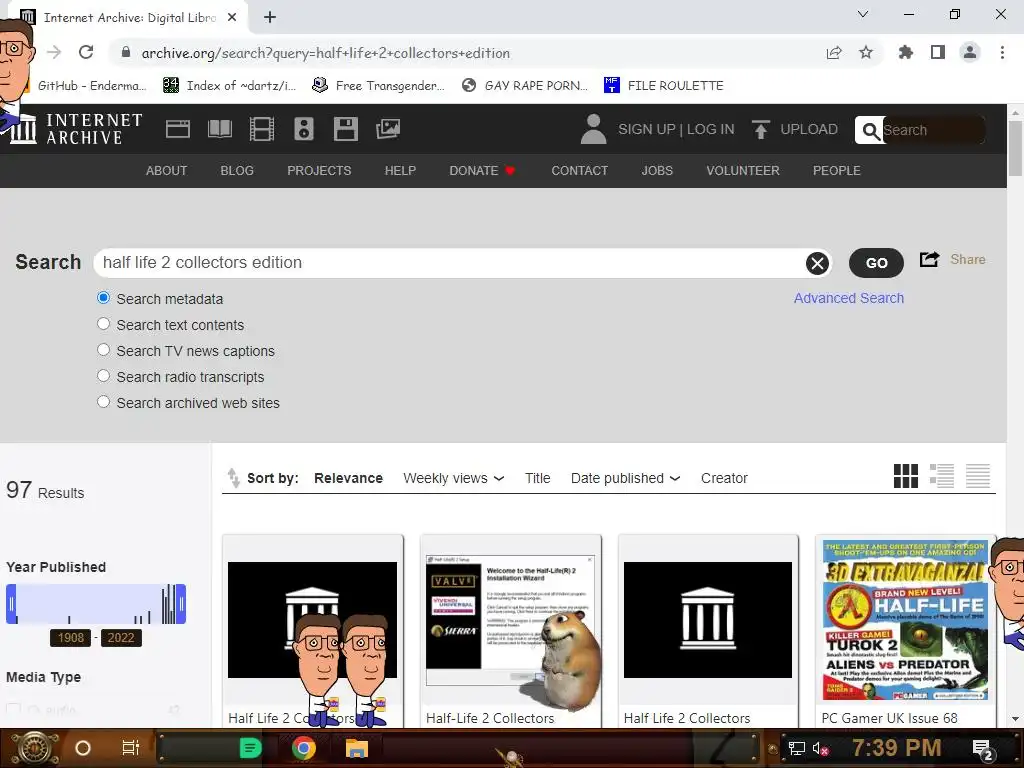
Task: Go forward with the browser arrow
Action: (54, 52)
